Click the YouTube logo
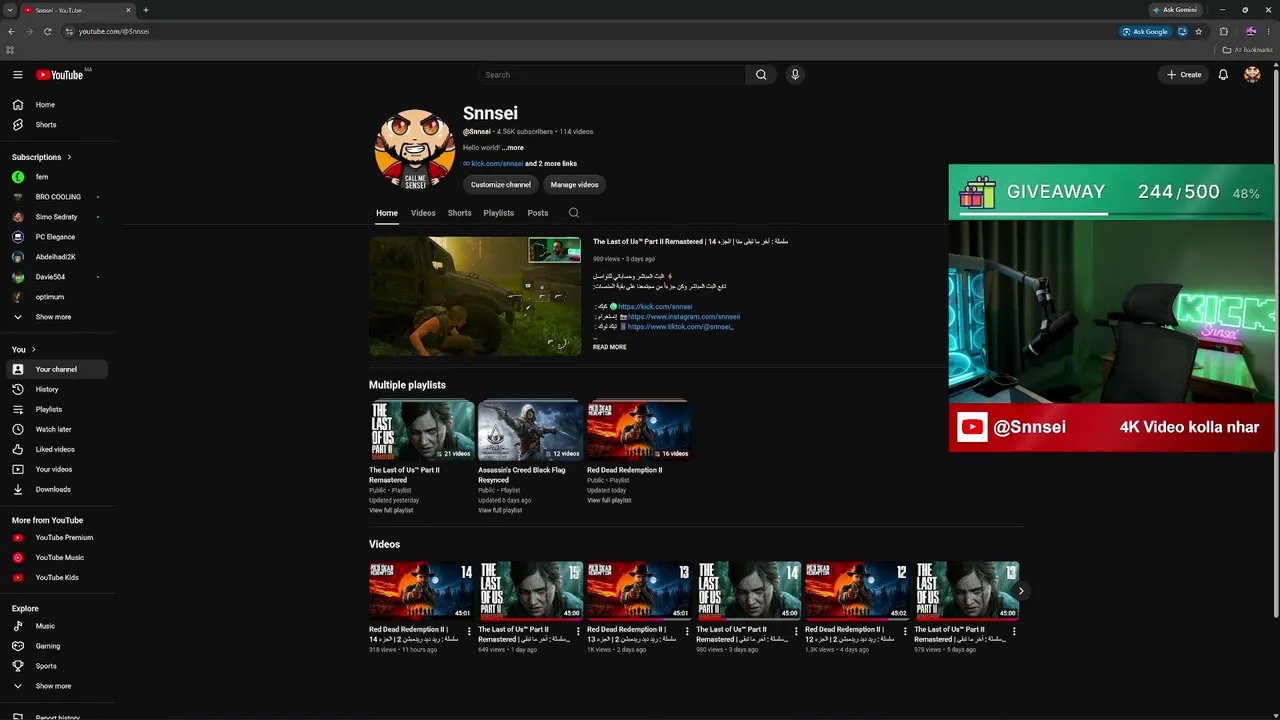 point(62,75)
